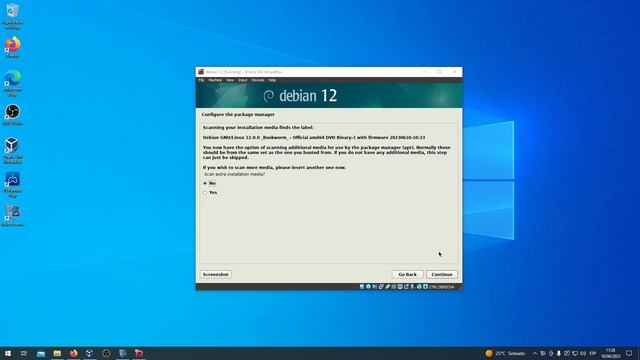Select the Microsoft Edge desktop shortcut
The height and width of the screenshot is (360, 640).
[x=13, y=83]
